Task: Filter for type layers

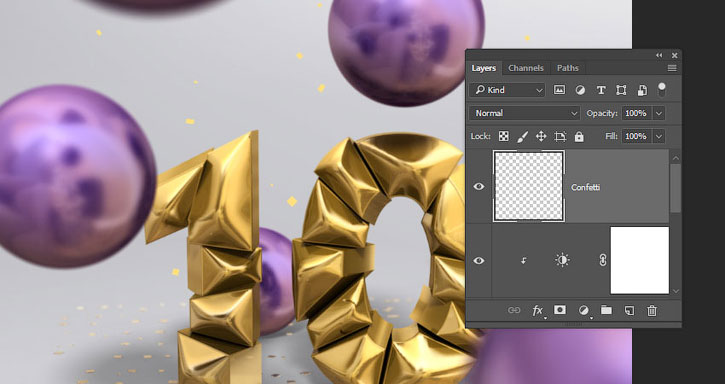Action: tap(601, 90)
